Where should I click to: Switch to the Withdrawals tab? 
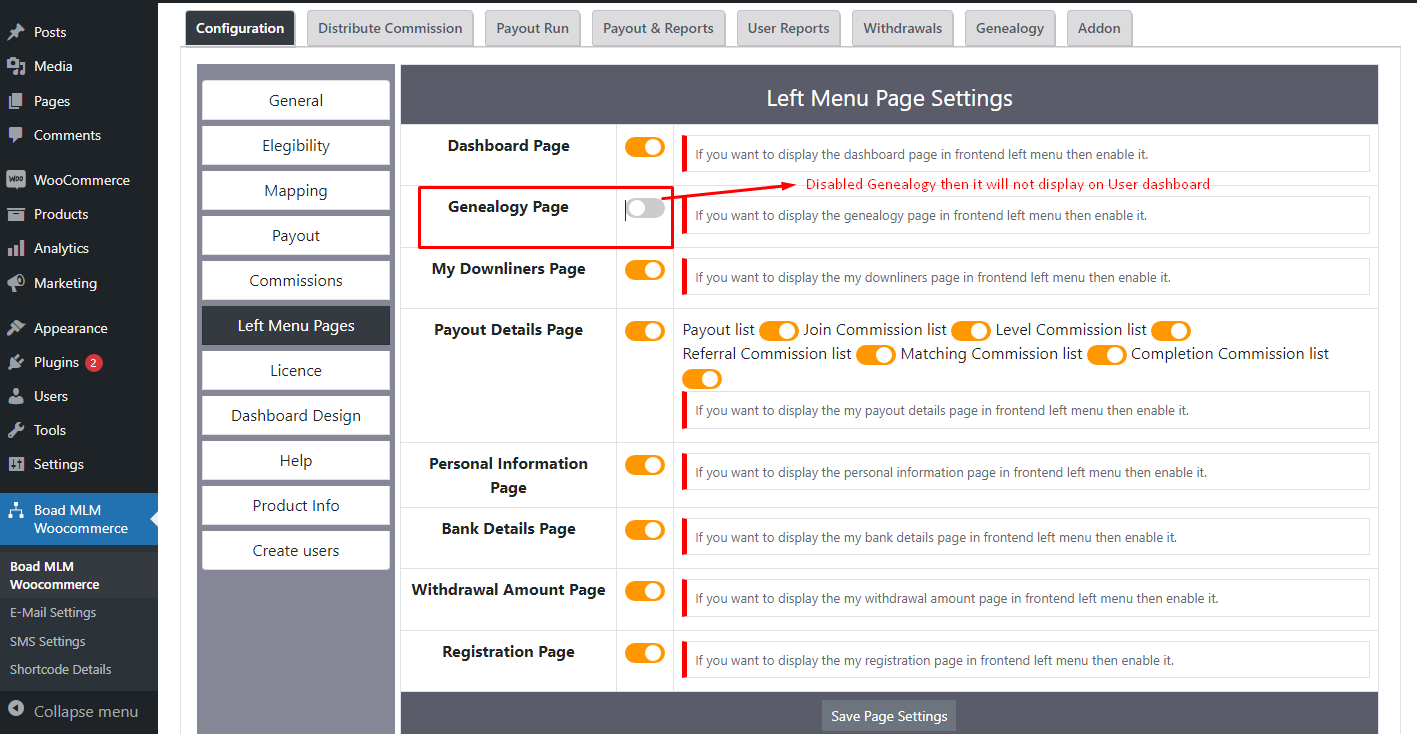coord(902,28)
